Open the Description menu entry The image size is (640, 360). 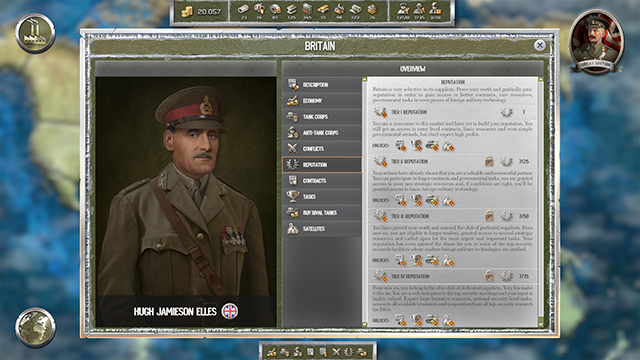tap(322, 84)
